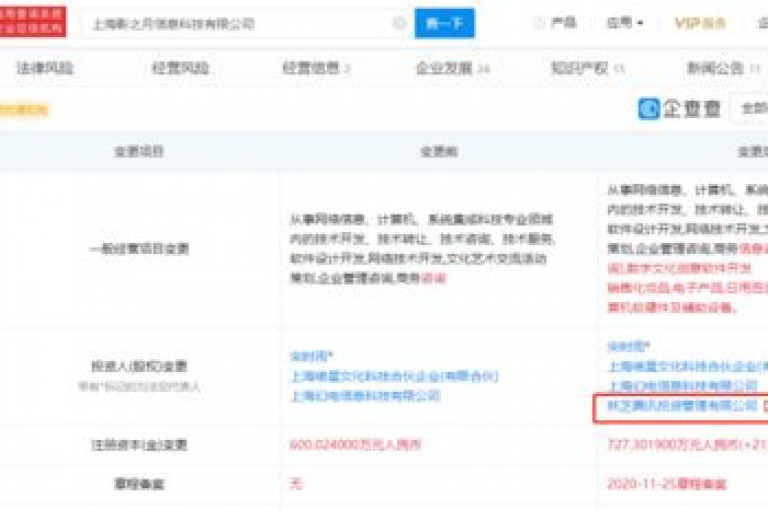Click the 变更项目 column header
The width and height of the screenshot is (768, 510).
[x=139, y=151]
